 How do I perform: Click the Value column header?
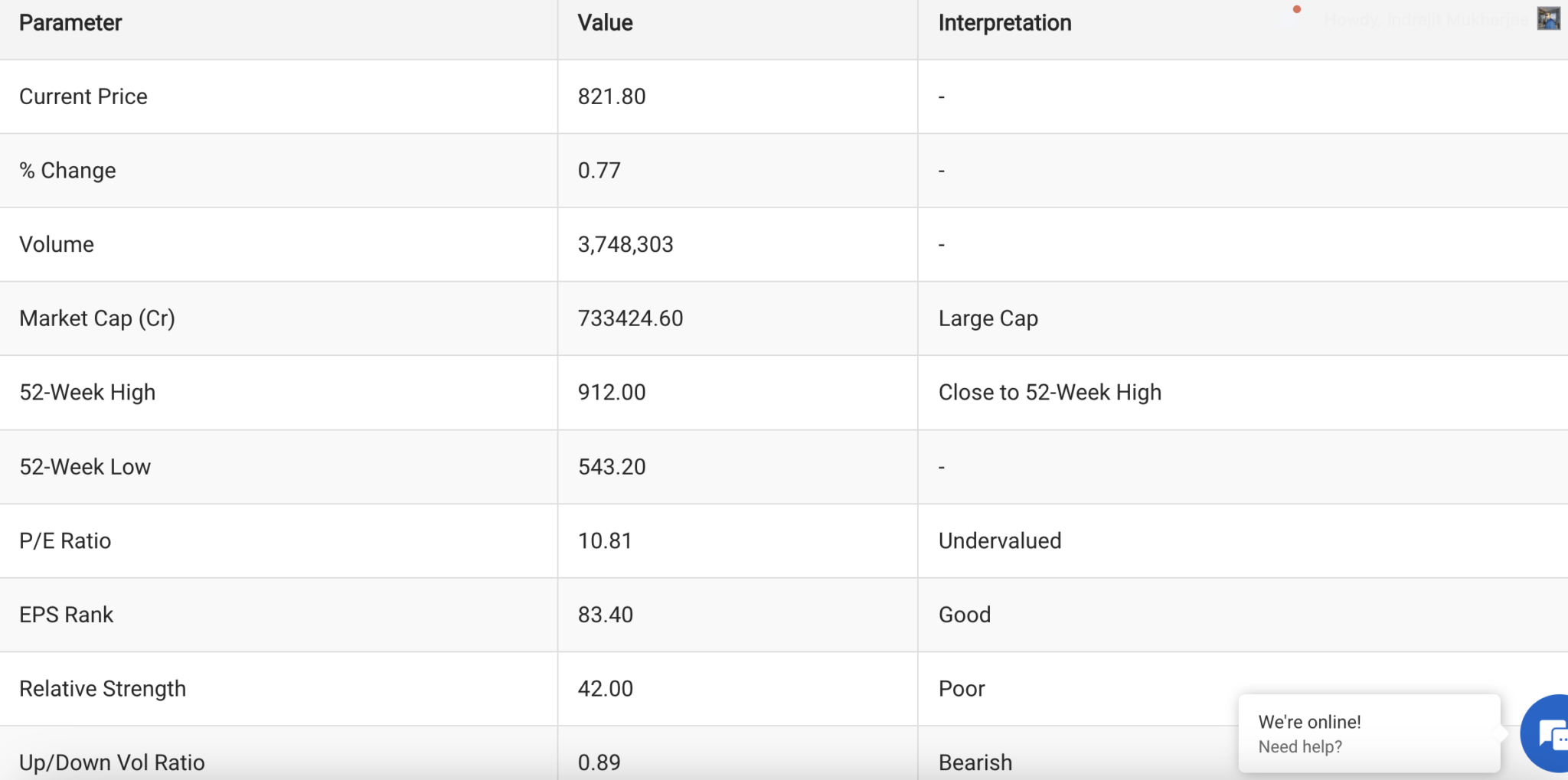click(x=604, y=22)
